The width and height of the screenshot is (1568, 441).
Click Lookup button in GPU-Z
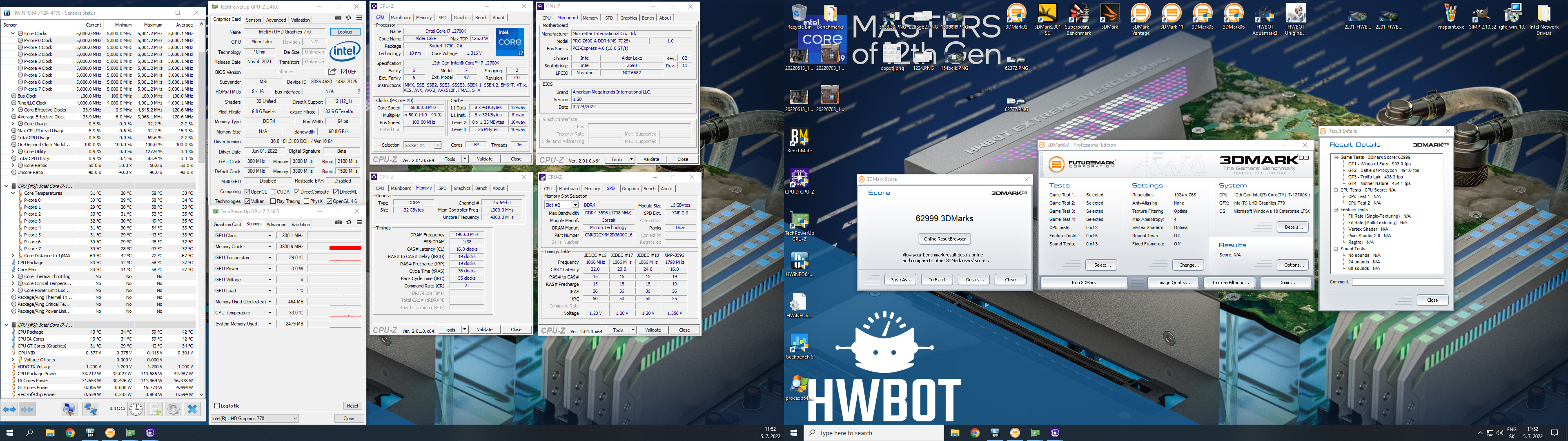(345, 32)
